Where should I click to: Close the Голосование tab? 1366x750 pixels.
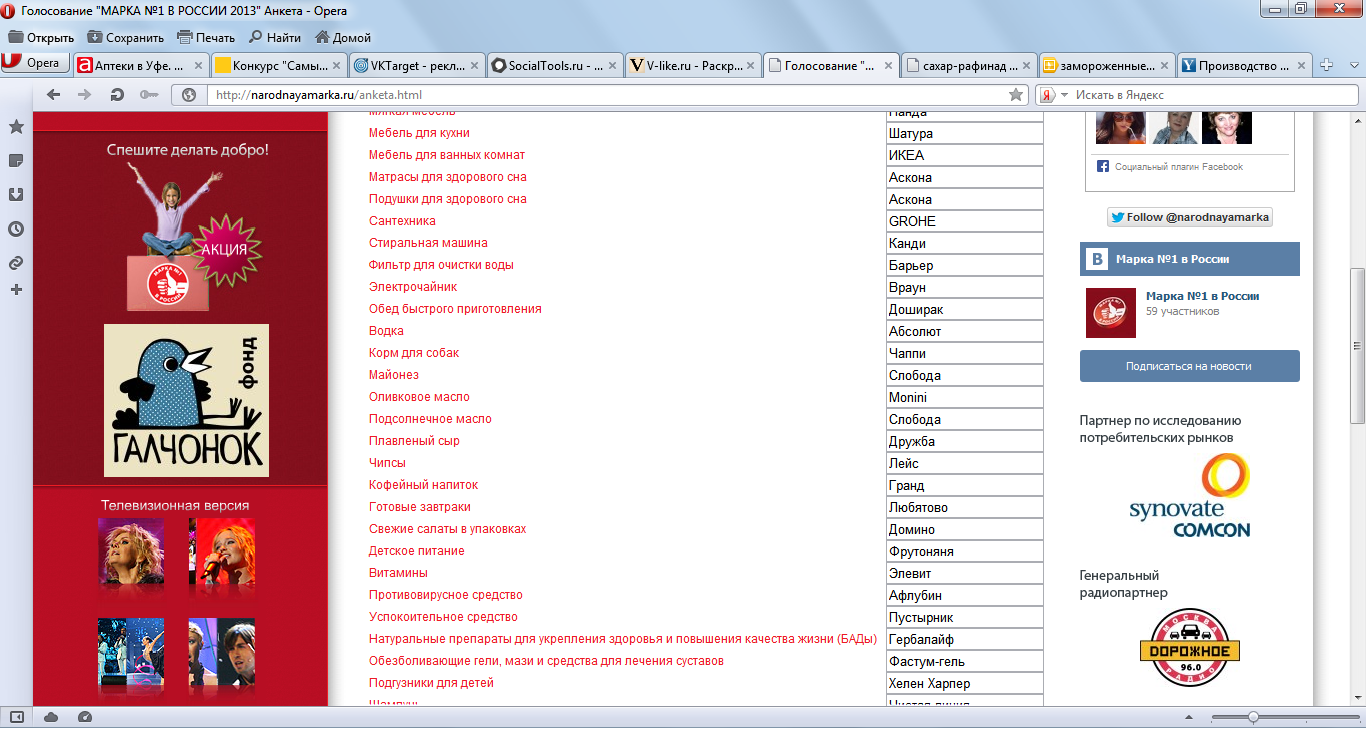888,66
